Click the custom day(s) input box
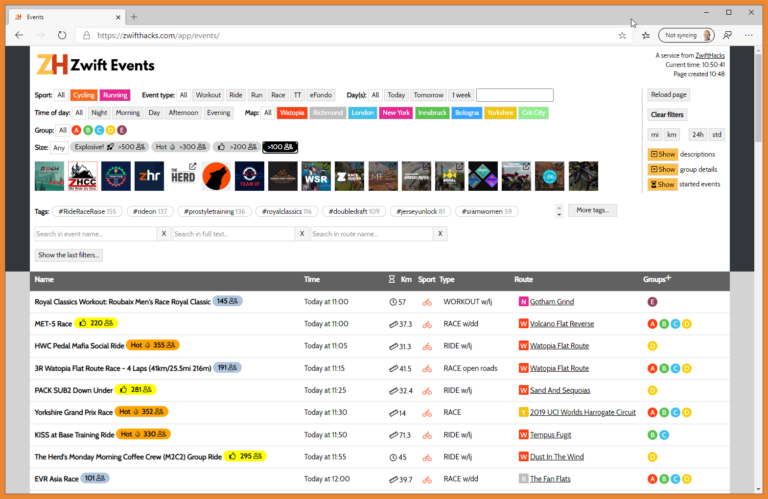The image size is (768, 499). tap(515, 95)
